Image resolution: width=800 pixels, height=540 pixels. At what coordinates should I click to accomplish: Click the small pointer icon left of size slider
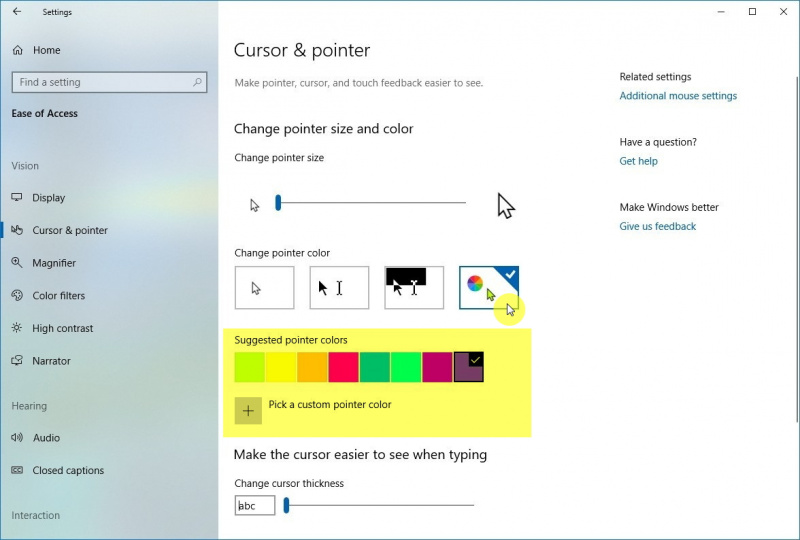[x=255, y=205]
